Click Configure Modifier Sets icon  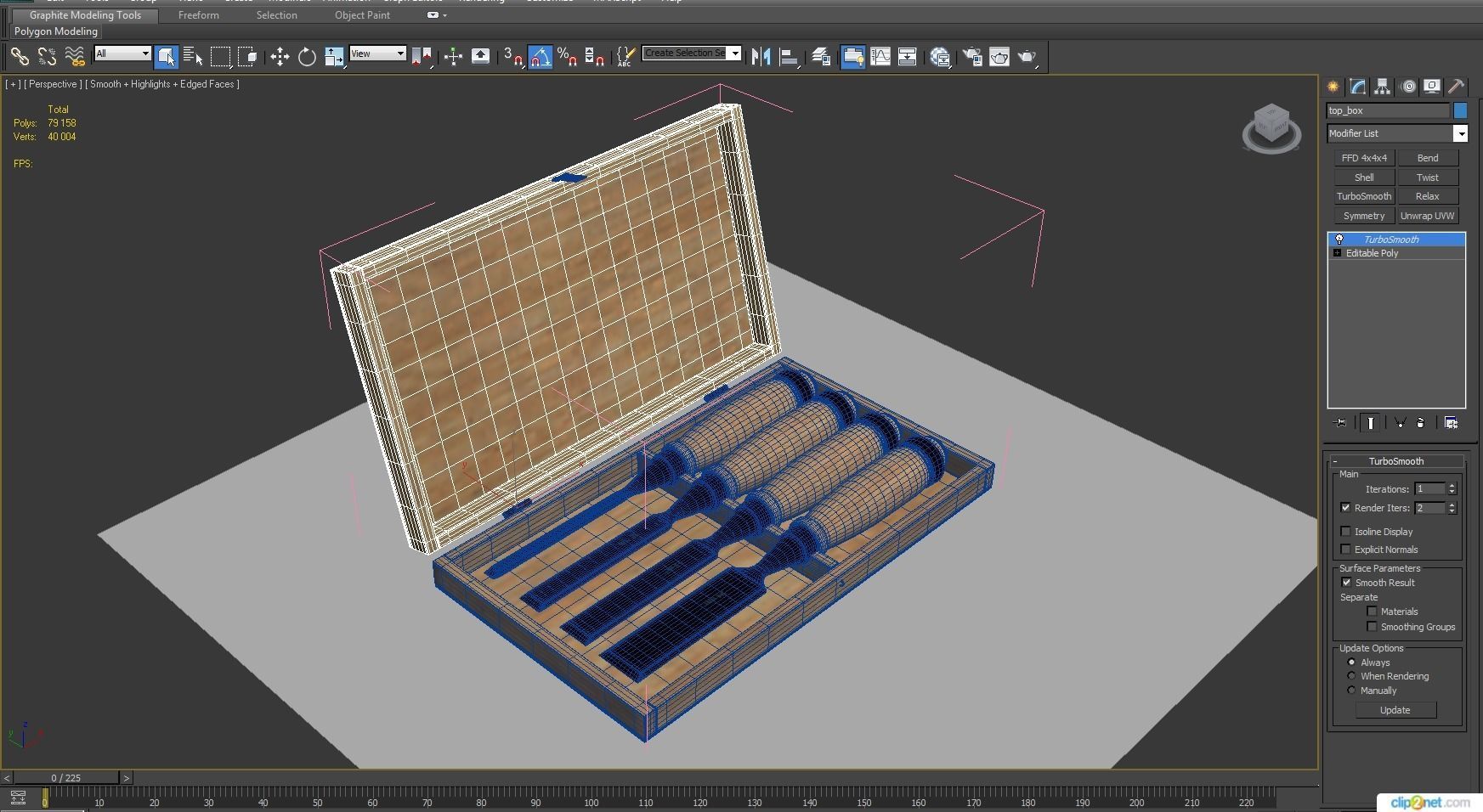pos(1451,422)
